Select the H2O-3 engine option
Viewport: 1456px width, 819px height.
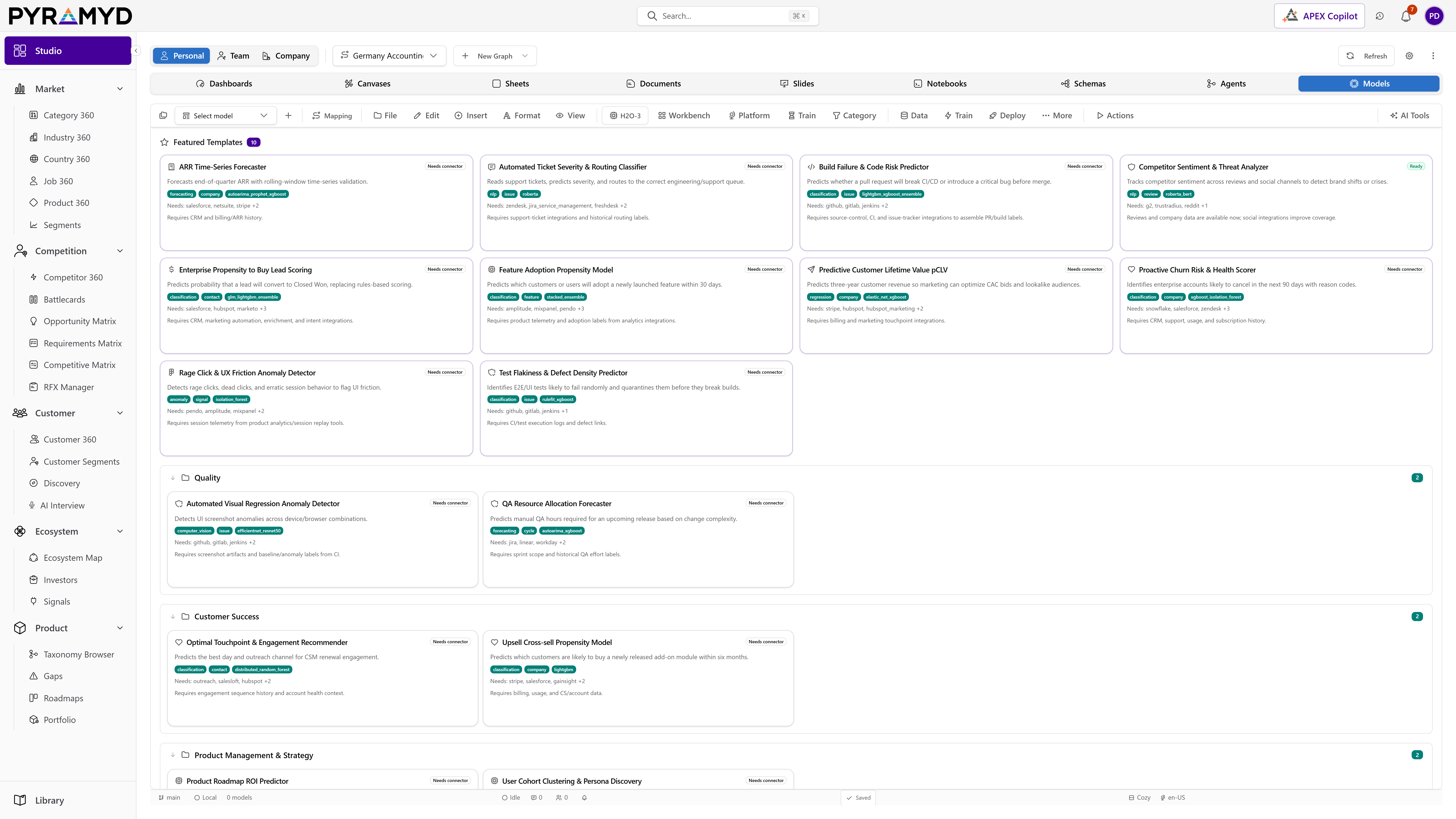(x=625, y=116)
